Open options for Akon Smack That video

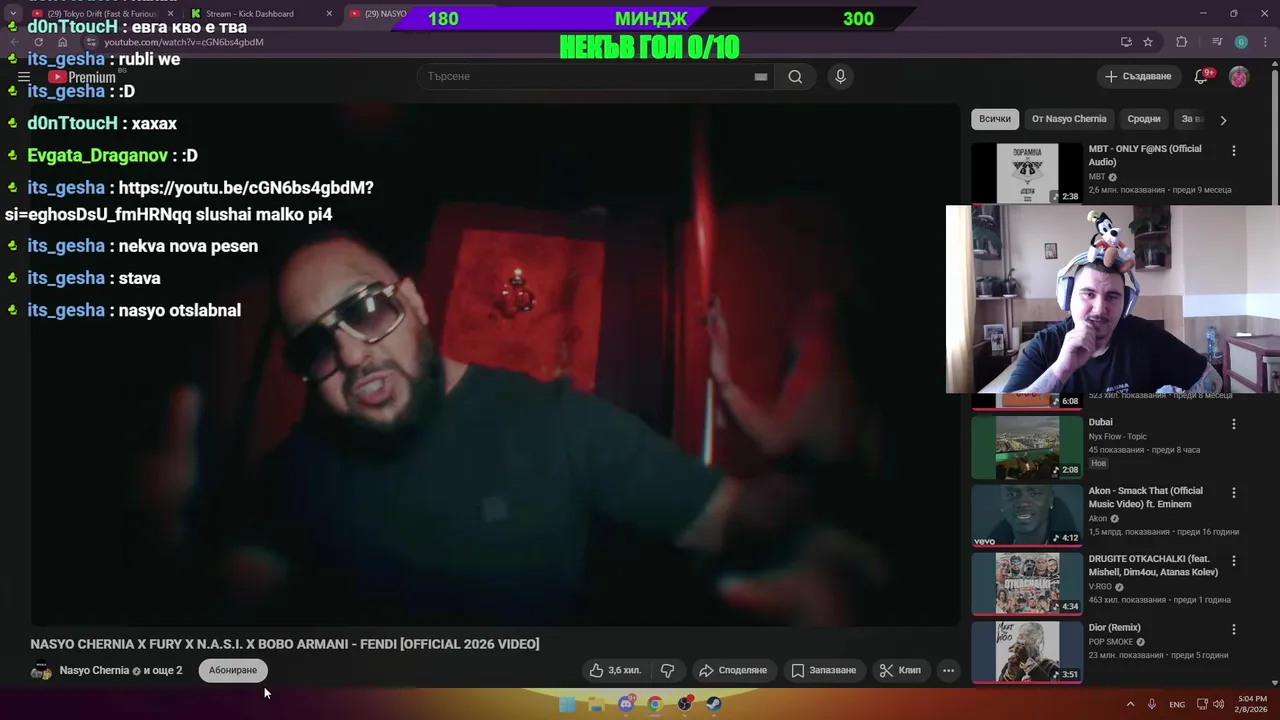1233,493
